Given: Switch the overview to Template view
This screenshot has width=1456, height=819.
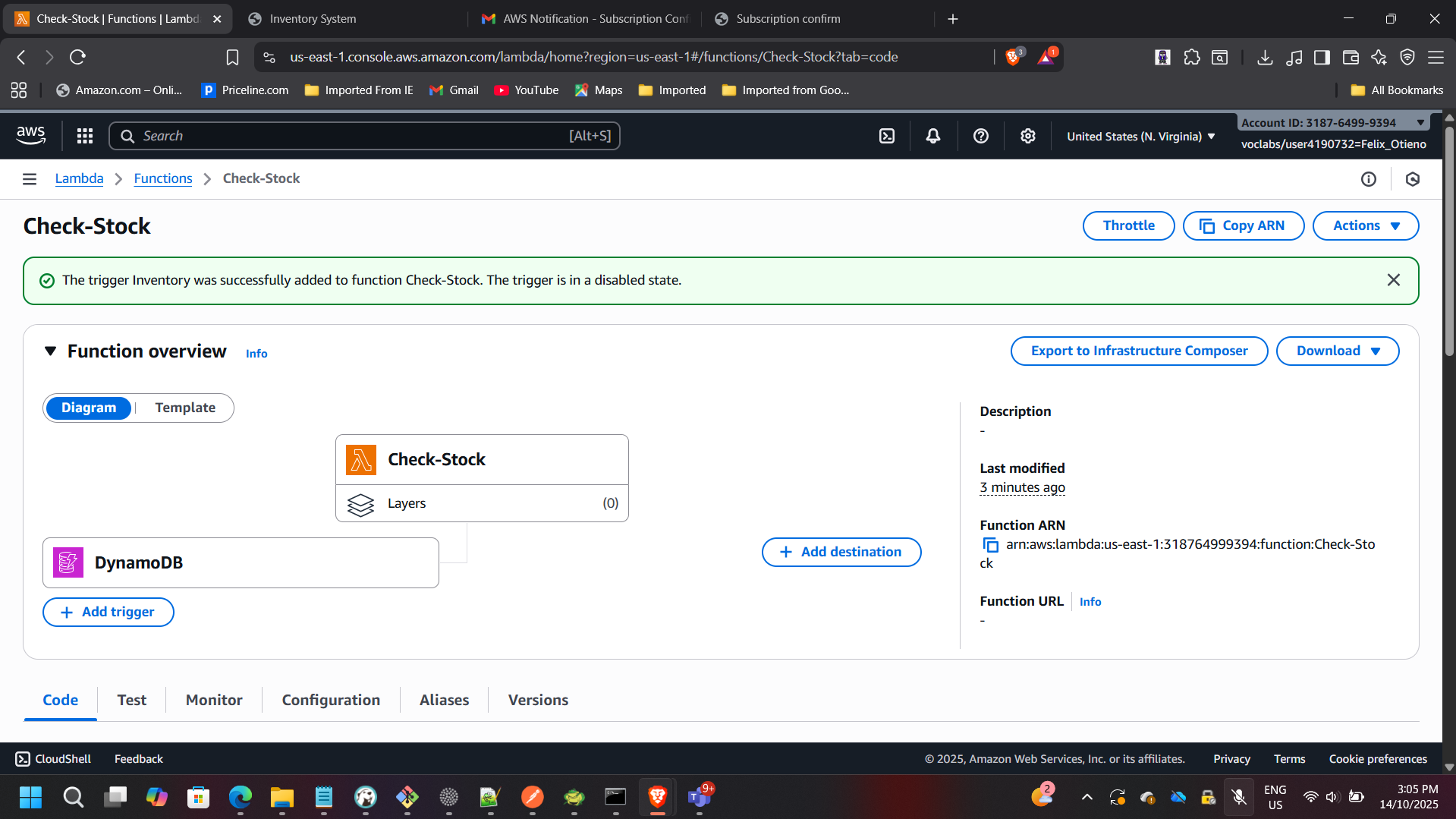Looking at the screenshot, I should click(184, 408).
